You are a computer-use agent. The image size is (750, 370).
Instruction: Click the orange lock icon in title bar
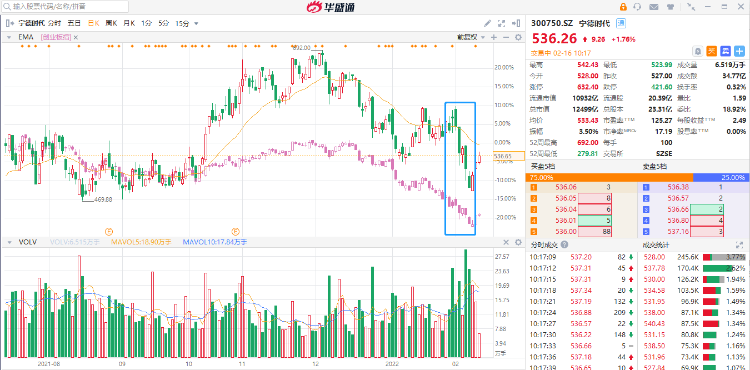tap(623, 7)
